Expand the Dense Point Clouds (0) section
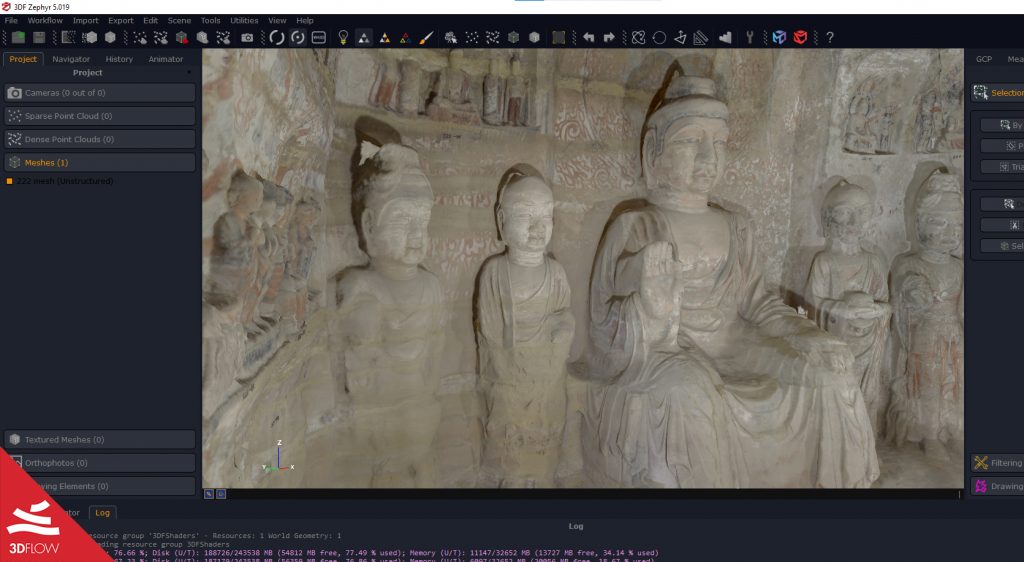1024x562 pixels. coord(100,139)
